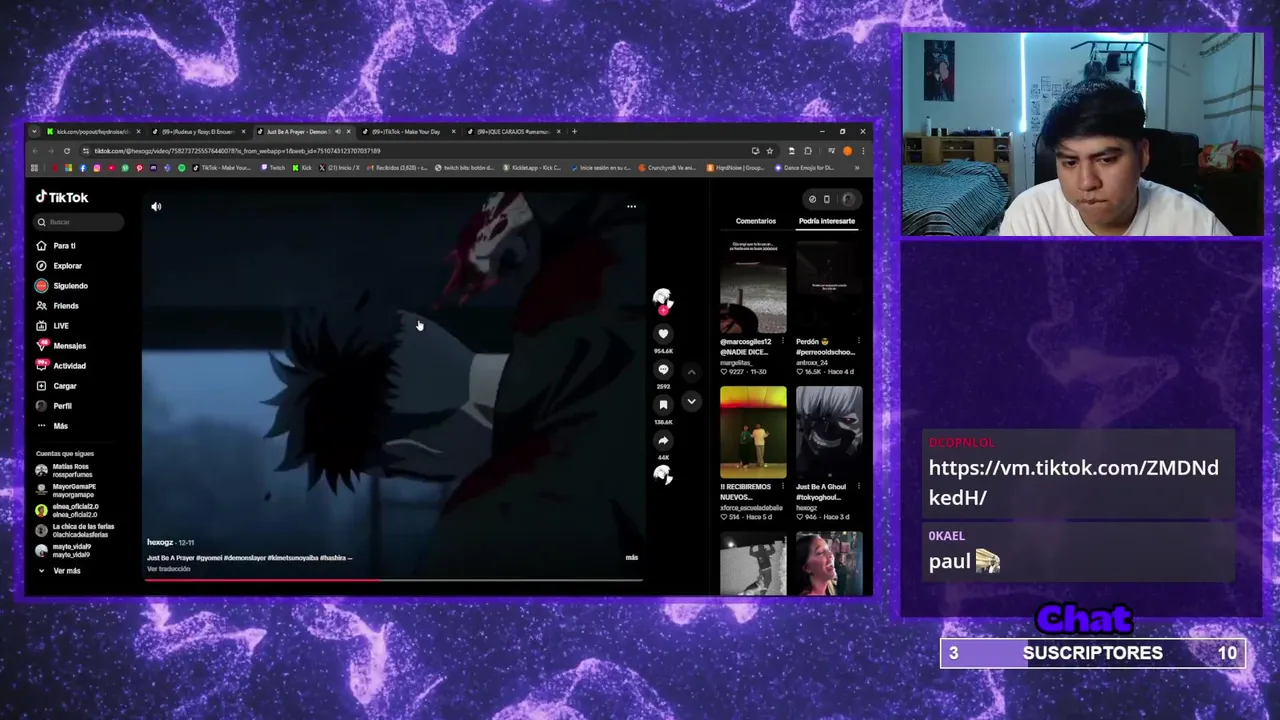Expand followed accounts with Ver más
Image resolution: width=1280 pixels, height=720 pixels.
point(60,571)
